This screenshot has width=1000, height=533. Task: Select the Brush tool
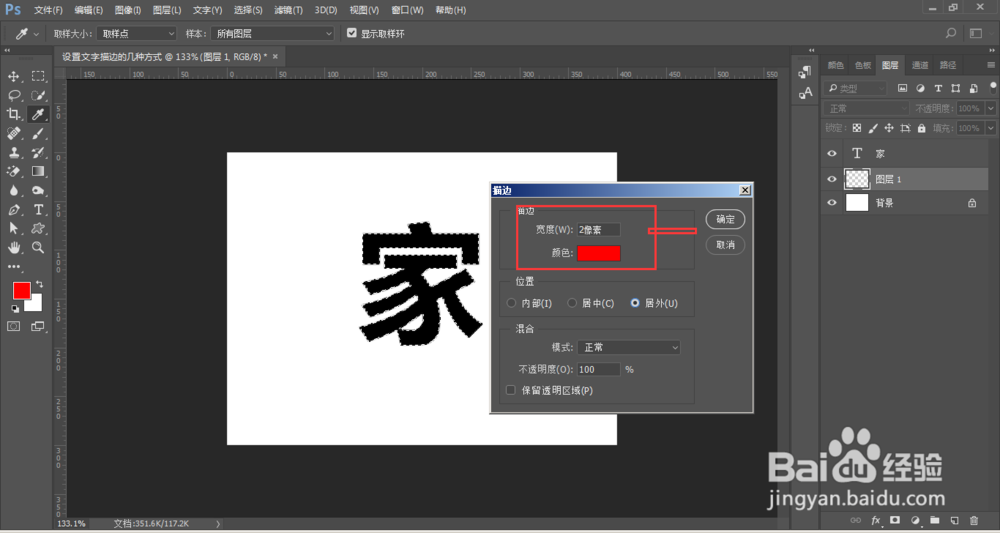tap(38, 133)
